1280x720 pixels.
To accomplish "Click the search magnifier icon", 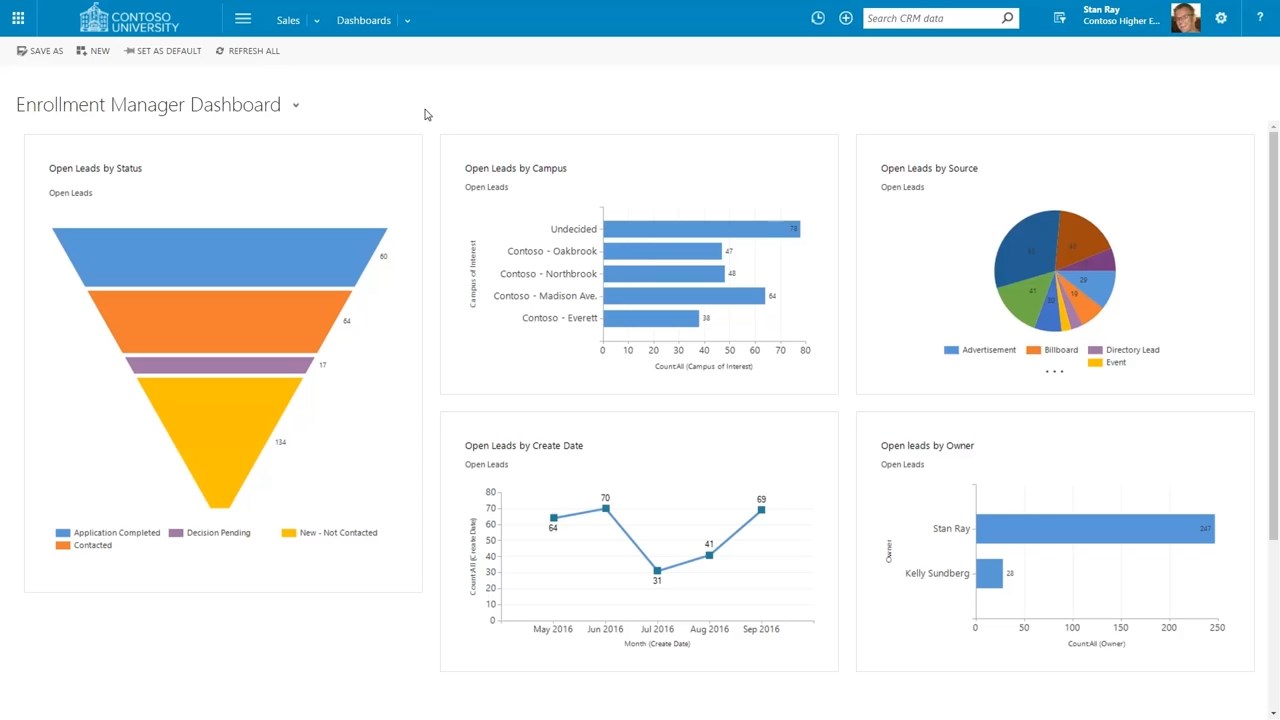I will click(x=1007, y=18).
